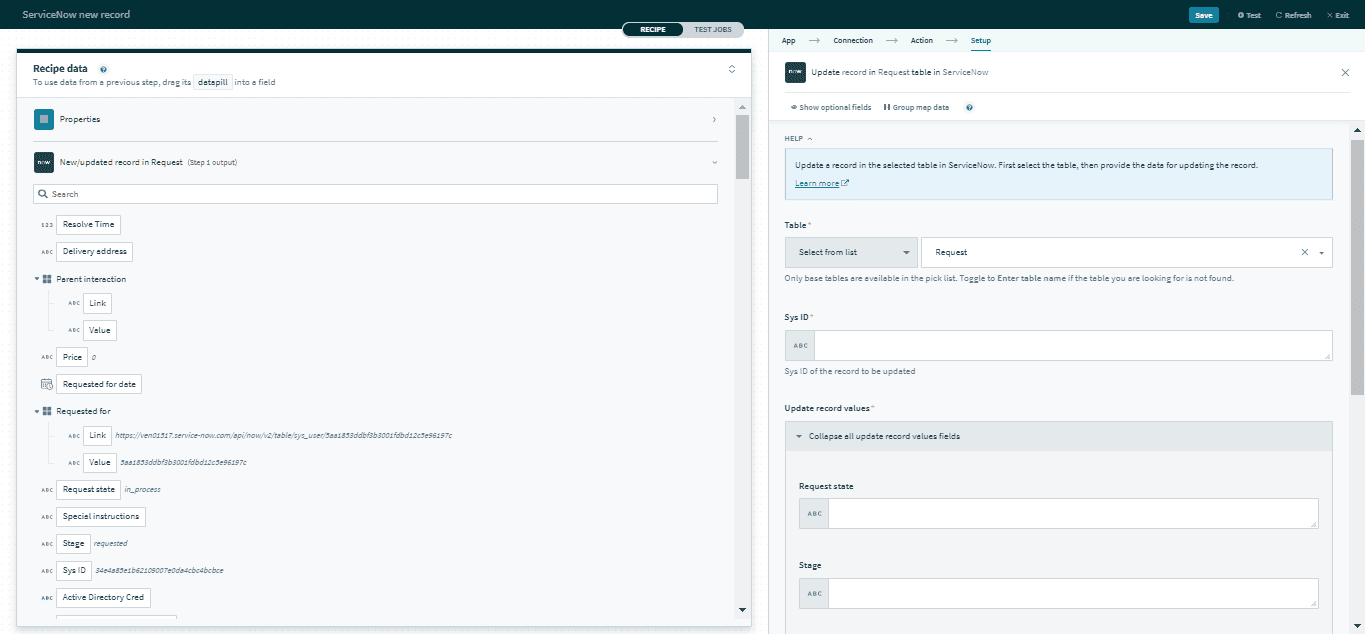Screen dimensions: 1365x634
Task: Click the Save button
Action: point(1203,15)
